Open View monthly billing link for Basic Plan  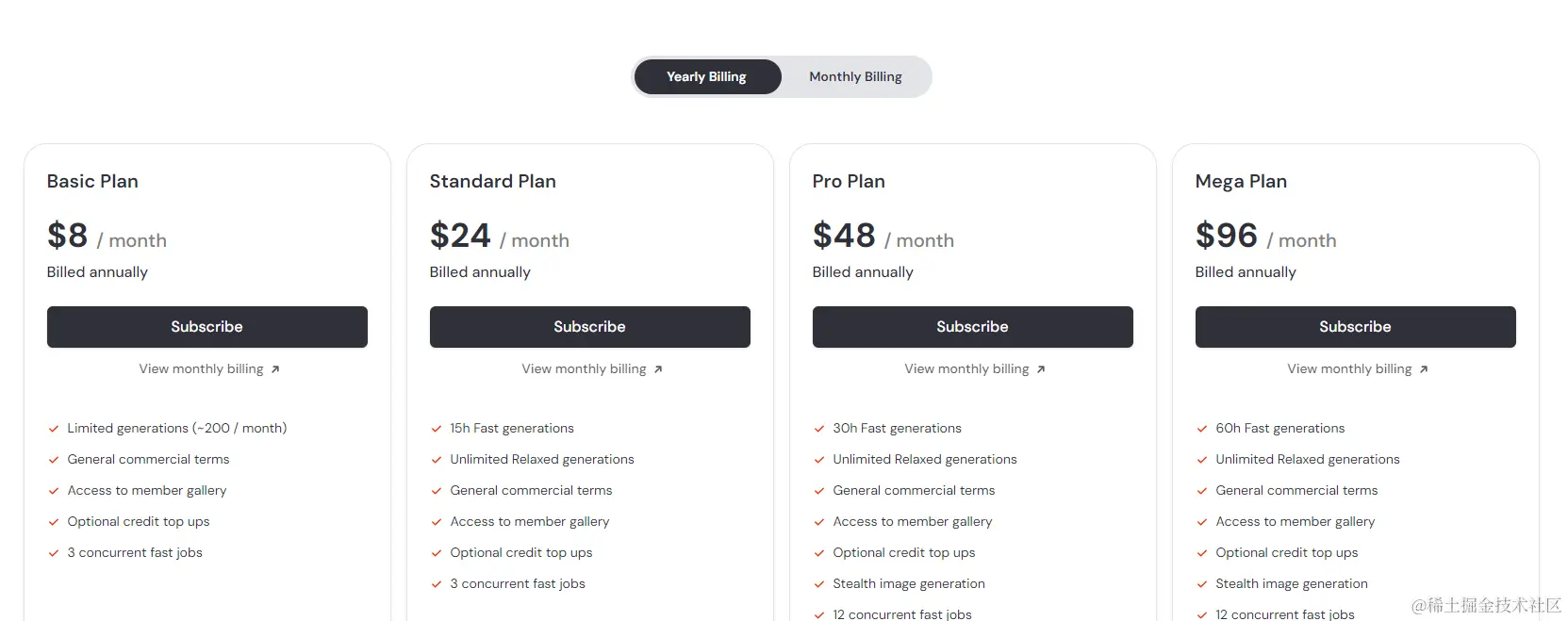[x=202, y=369]
